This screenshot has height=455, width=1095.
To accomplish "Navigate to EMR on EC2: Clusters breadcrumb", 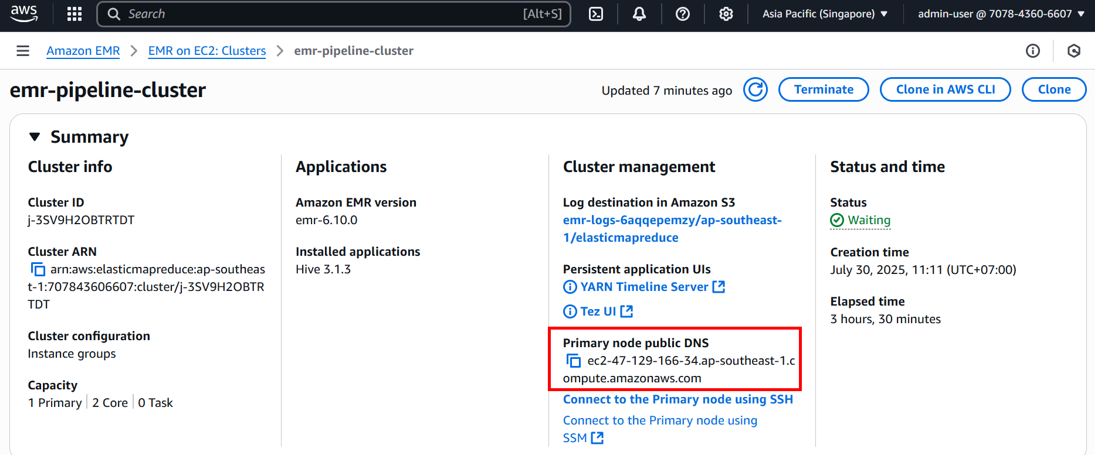I will pos(207,51).
